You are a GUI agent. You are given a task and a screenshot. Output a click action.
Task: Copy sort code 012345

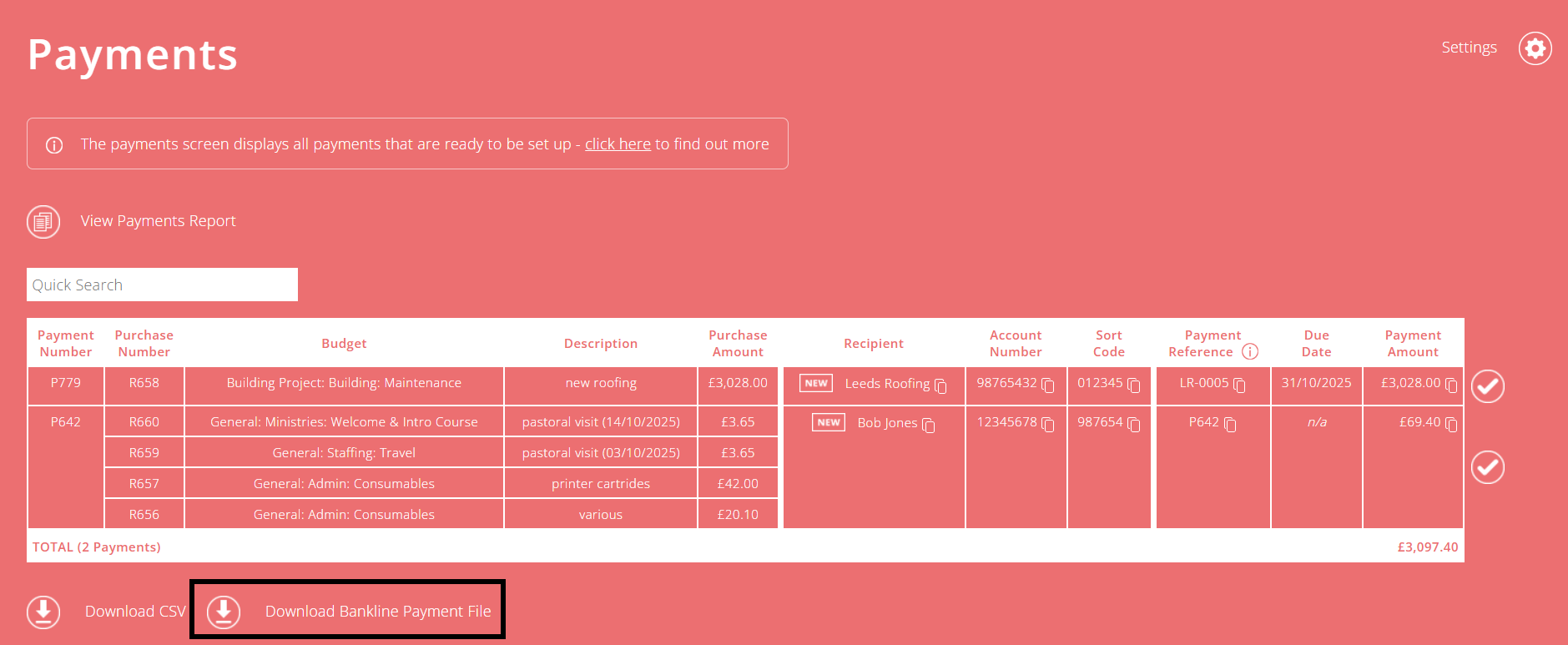click(1134, 385)
